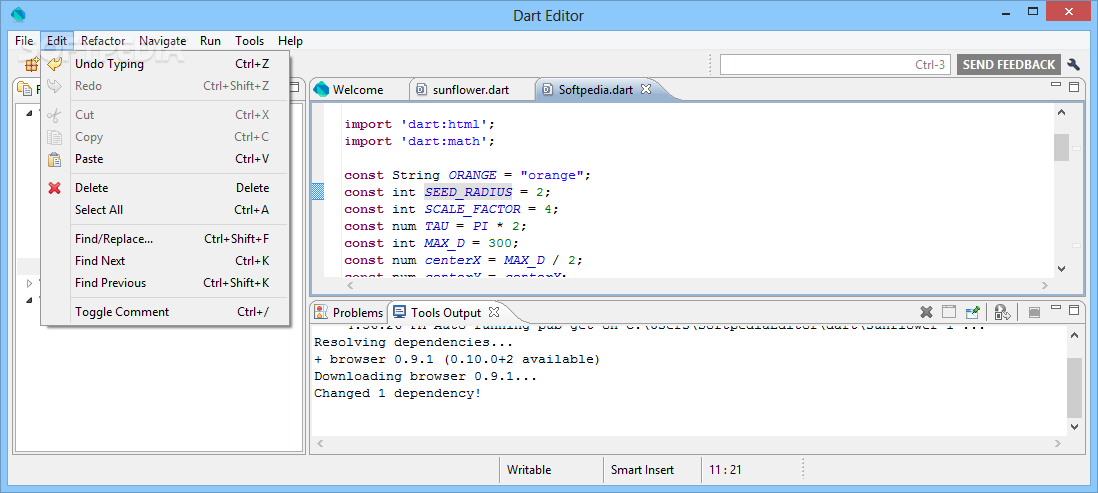1098x493 pixels.
Task: Click the SEND FEEDBACK button
Action: pos(1008,64)
